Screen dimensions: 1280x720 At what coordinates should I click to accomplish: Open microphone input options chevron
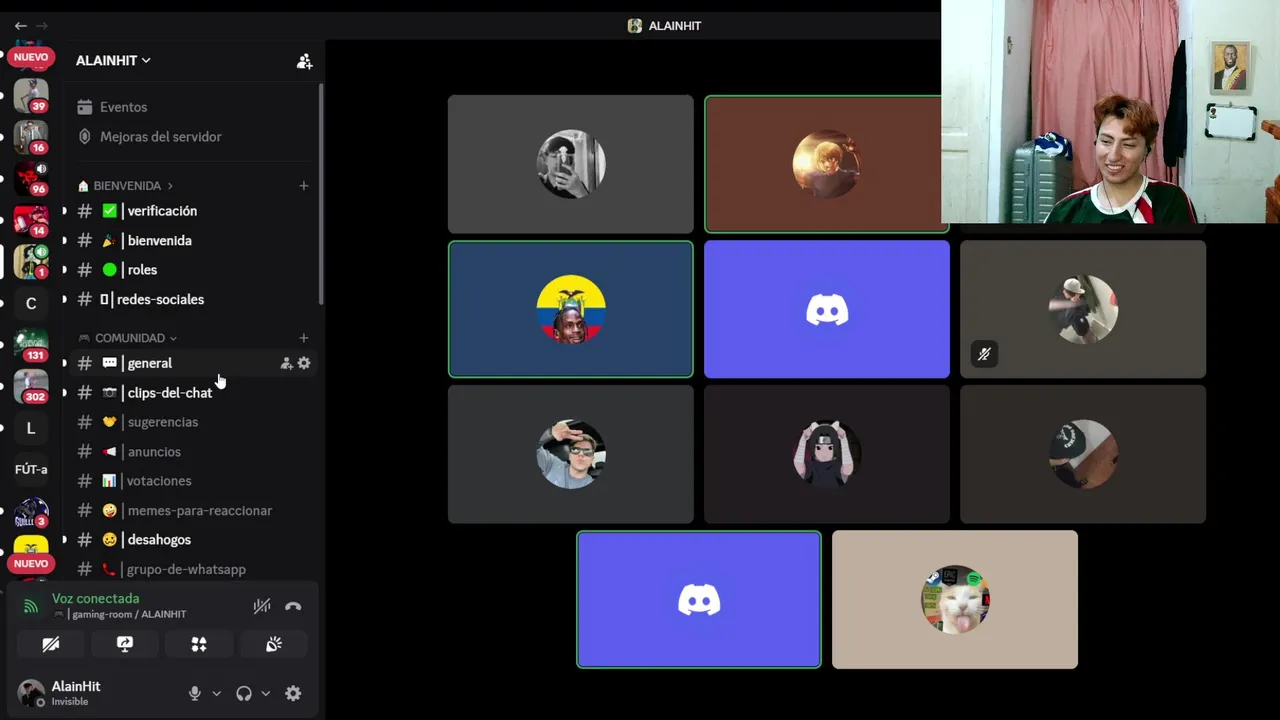(216, 693)
